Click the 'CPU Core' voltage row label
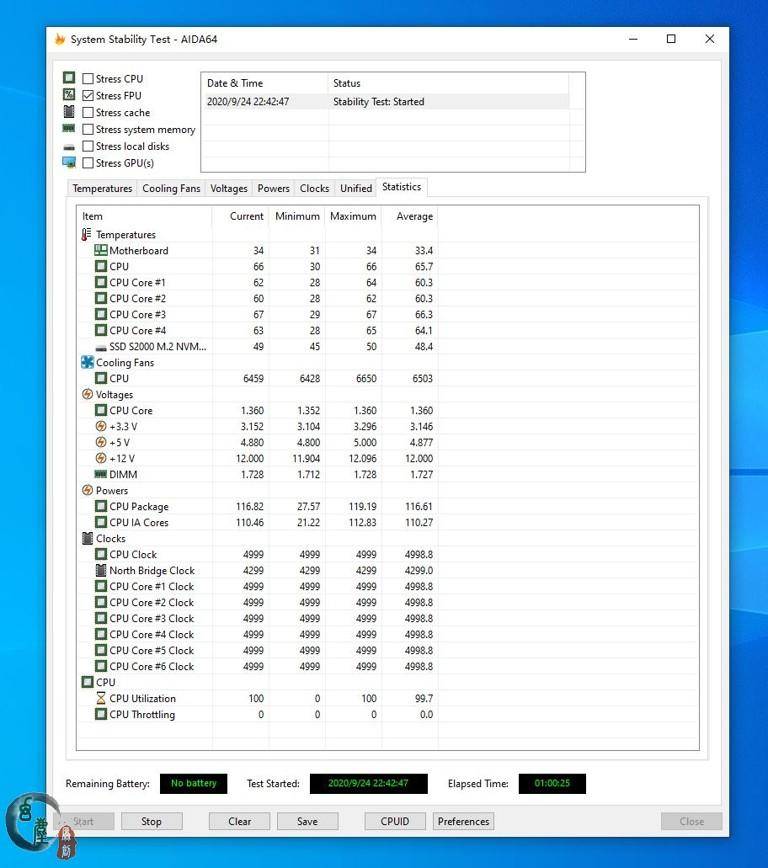The image size is (768, 868). coord(131,410)
